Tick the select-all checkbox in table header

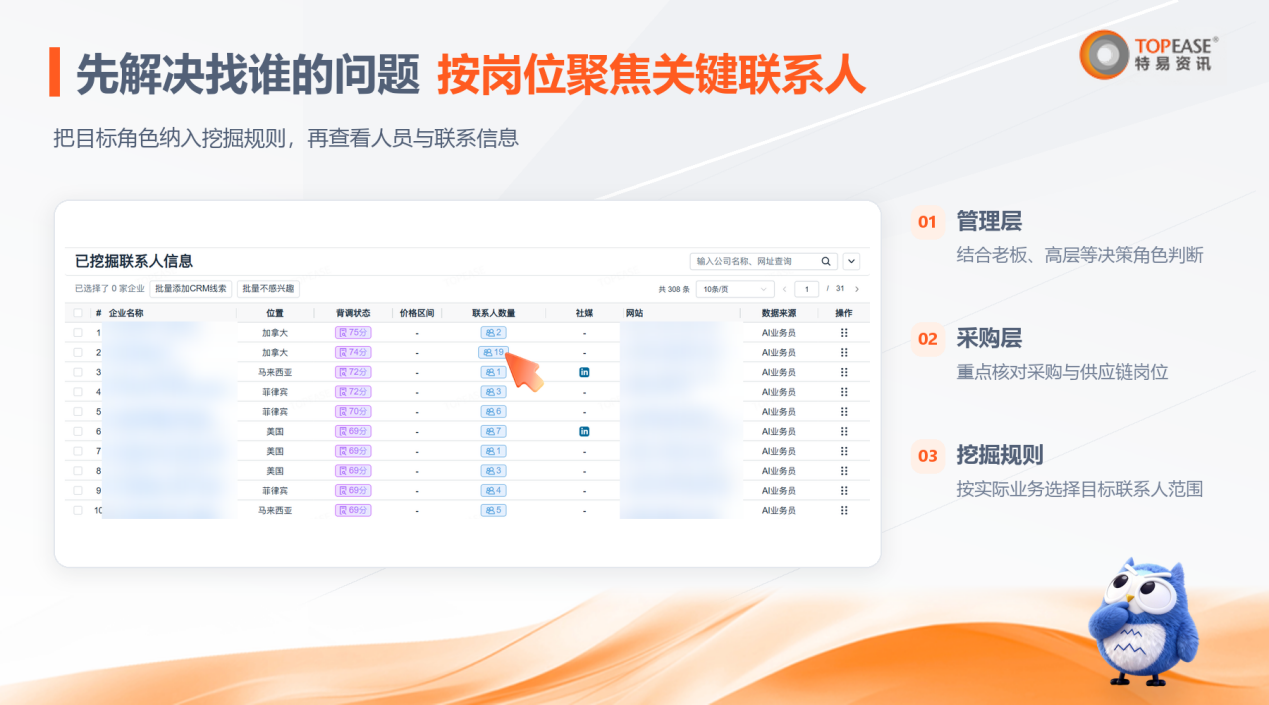point(78,313)
